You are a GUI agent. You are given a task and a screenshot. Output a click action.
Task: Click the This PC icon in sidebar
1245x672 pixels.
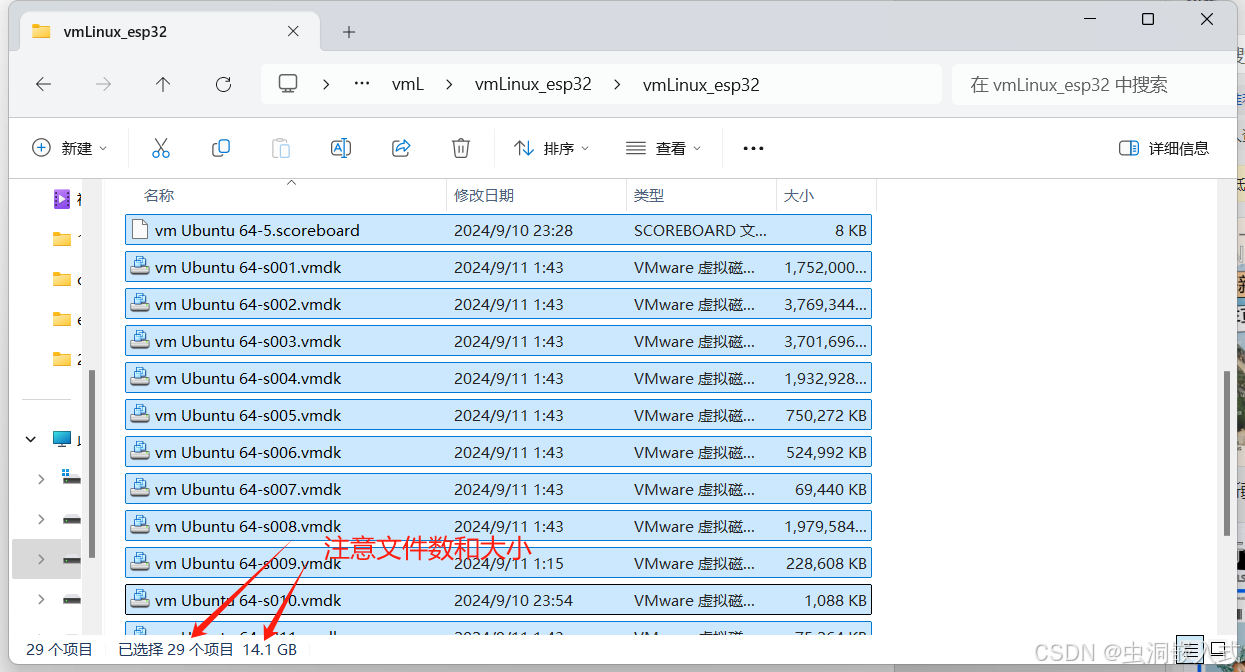tap(62, 439)
